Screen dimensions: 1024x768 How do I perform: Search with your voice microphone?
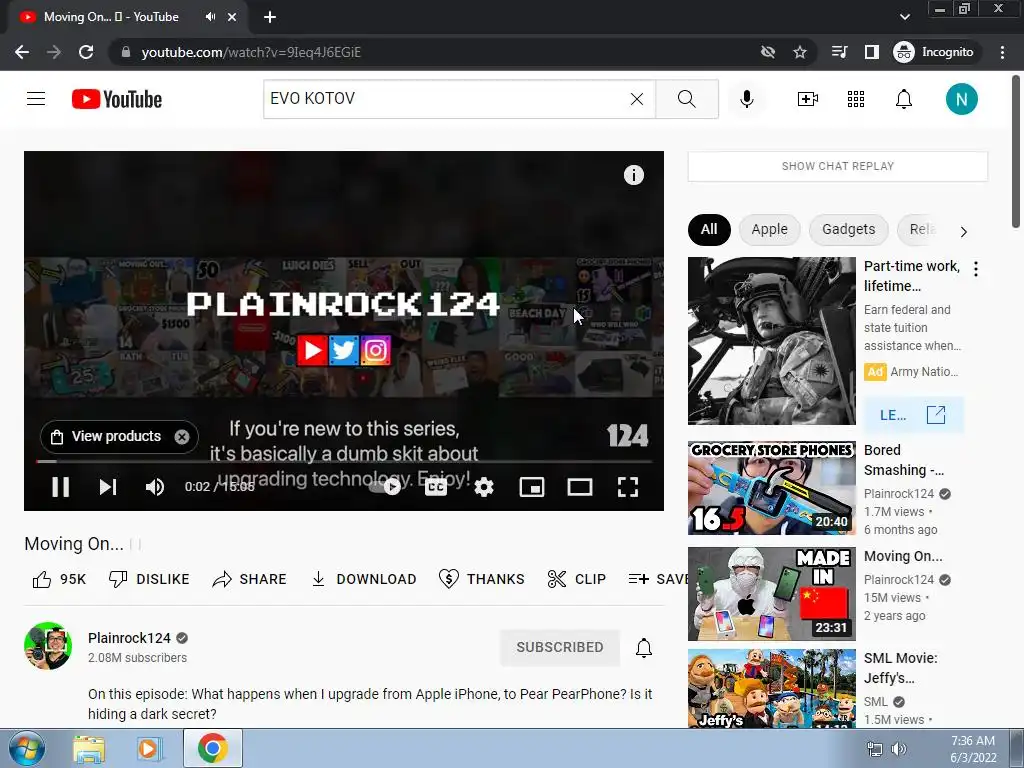click(x=747, y=99)
